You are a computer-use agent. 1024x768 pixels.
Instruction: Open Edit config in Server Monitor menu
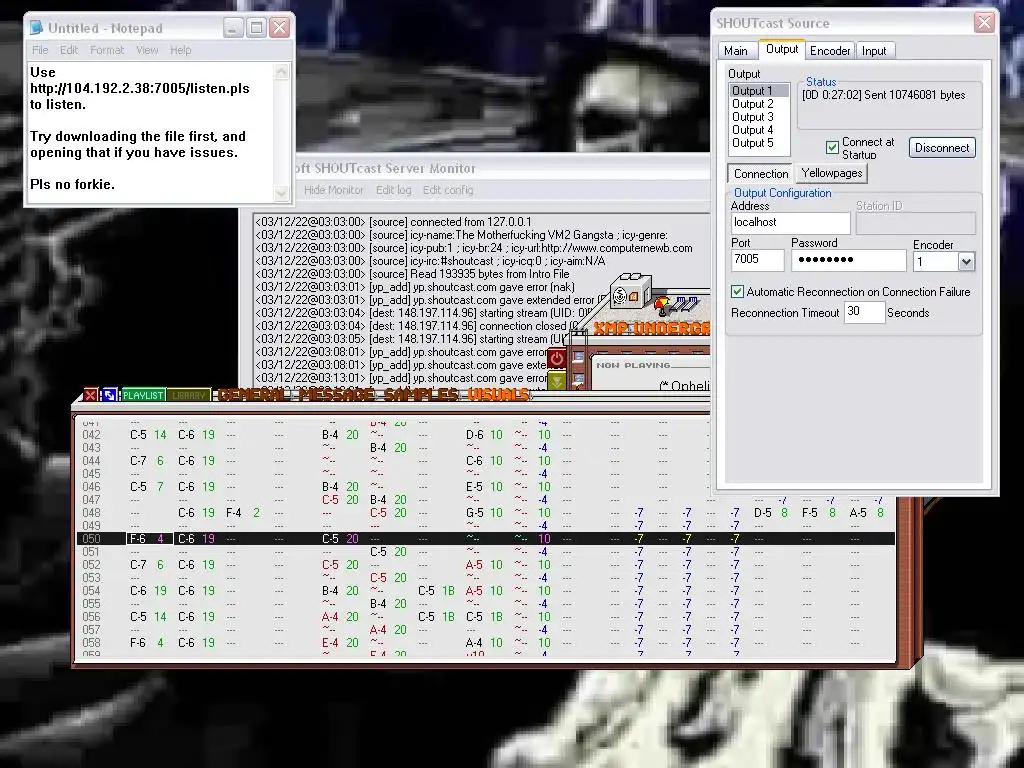click(x=447, y=190)
